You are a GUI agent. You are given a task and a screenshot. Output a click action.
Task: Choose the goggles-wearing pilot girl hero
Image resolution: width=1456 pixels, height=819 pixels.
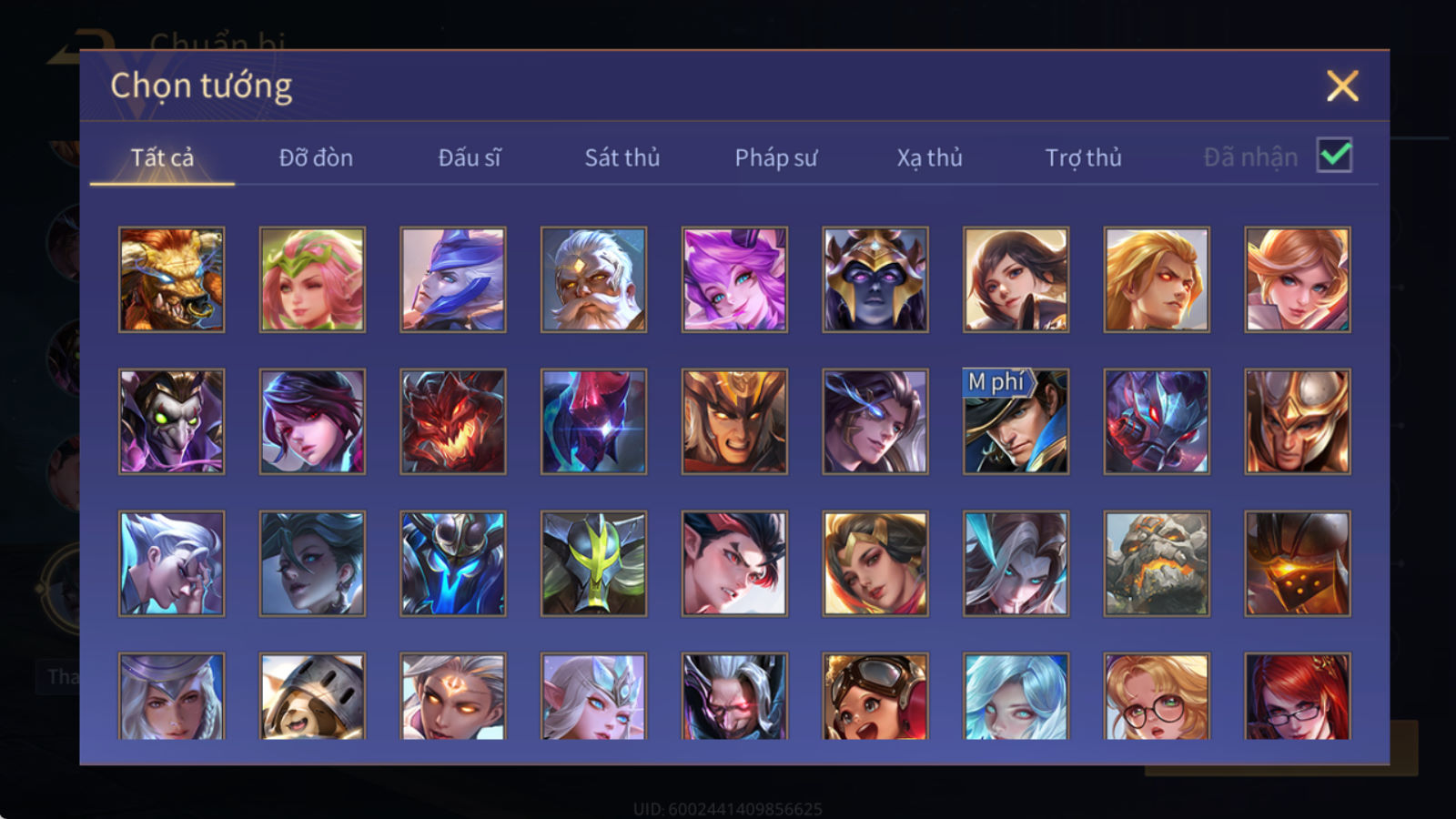tap(875, 696)
